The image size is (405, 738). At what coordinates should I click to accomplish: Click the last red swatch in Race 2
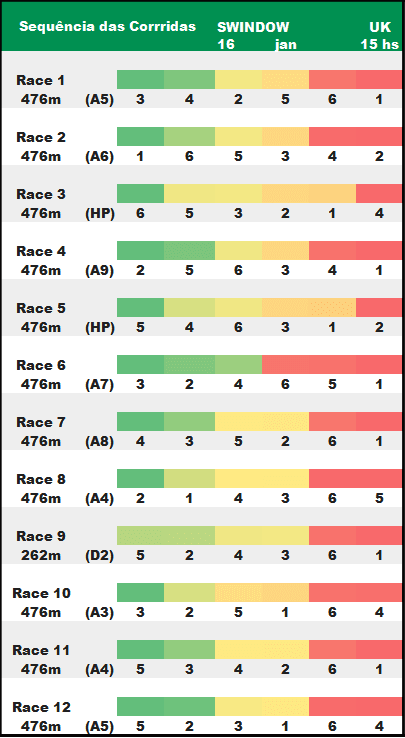point(379,136)
